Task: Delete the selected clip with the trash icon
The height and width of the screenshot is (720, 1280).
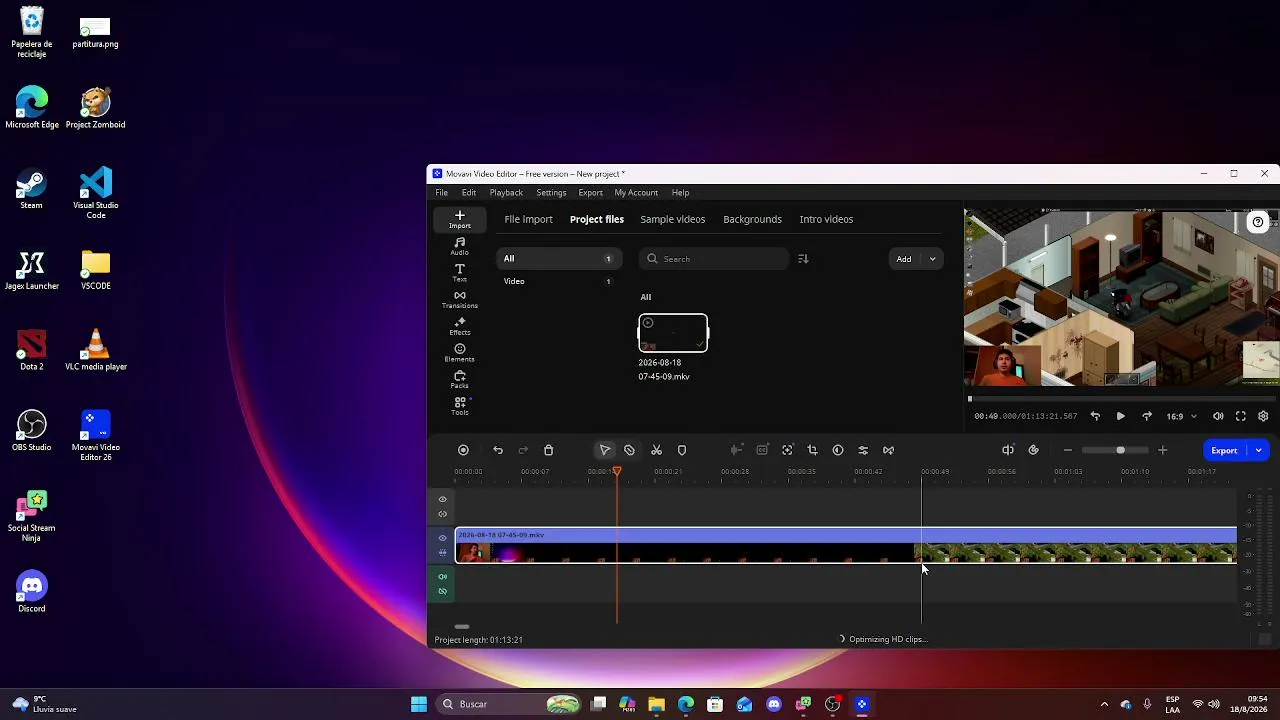Action: [548, 450]
